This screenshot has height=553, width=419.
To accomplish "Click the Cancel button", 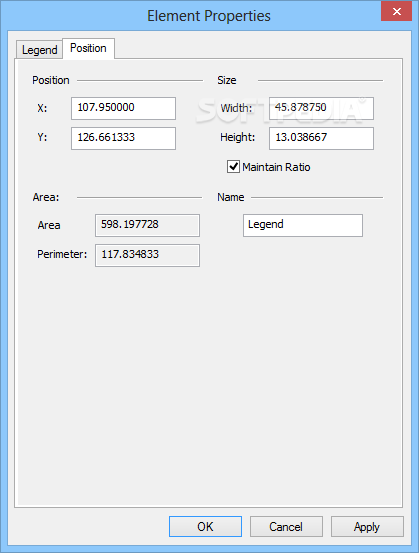I will (x=286, y=527).
